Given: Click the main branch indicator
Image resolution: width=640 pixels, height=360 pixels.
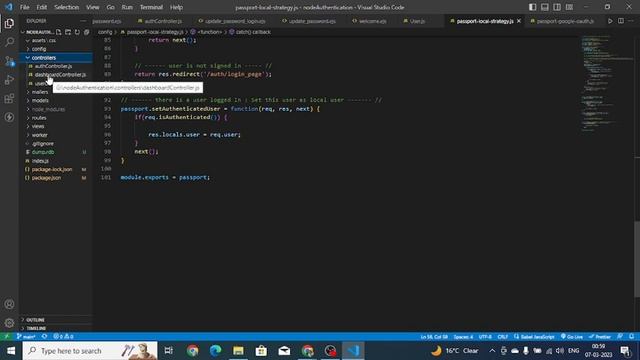Looking at the screenshot, I should [26, 337].
